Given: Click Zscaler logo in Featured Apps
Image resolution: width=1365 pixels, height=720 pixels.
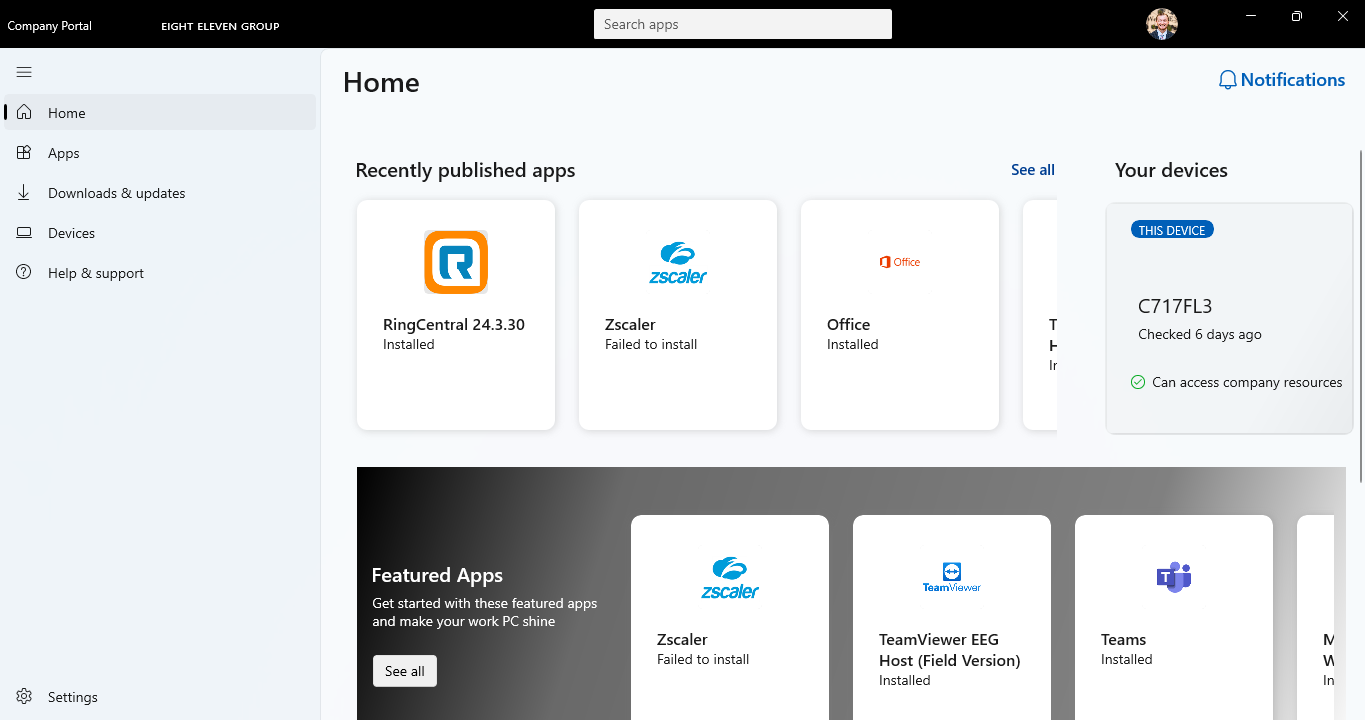Looking at the screenshot, I should coord(730,577).
